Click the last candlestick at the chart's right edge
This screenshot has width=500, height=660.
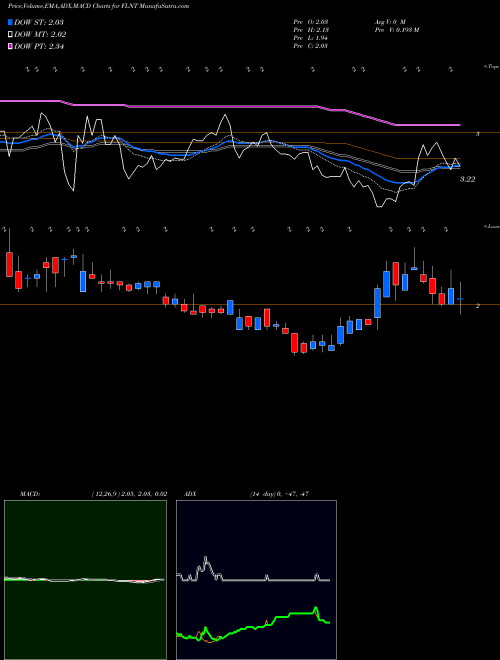[x=460, y=298]
